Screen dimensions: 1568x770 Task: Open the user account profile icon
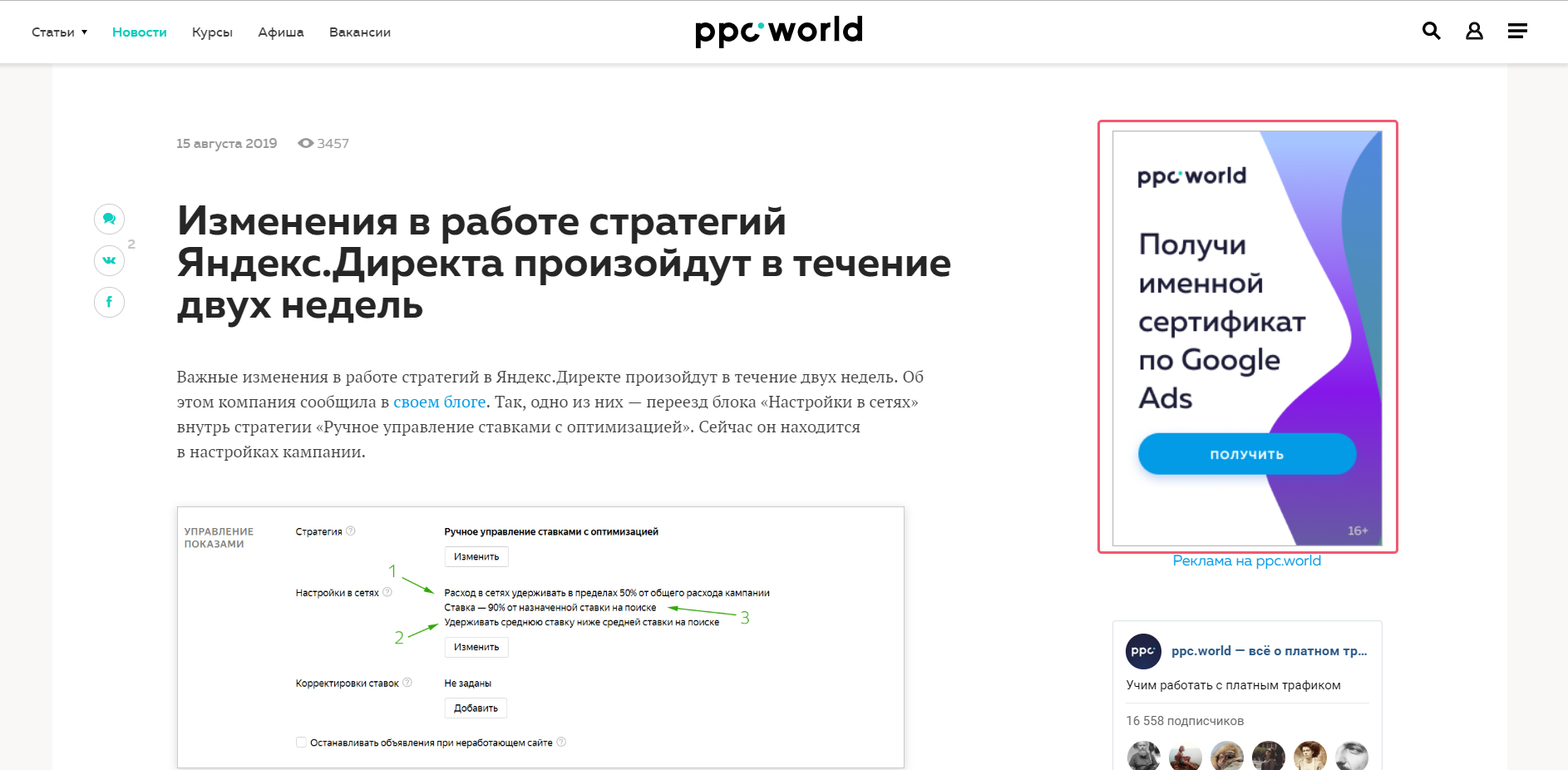[1474, 31]
